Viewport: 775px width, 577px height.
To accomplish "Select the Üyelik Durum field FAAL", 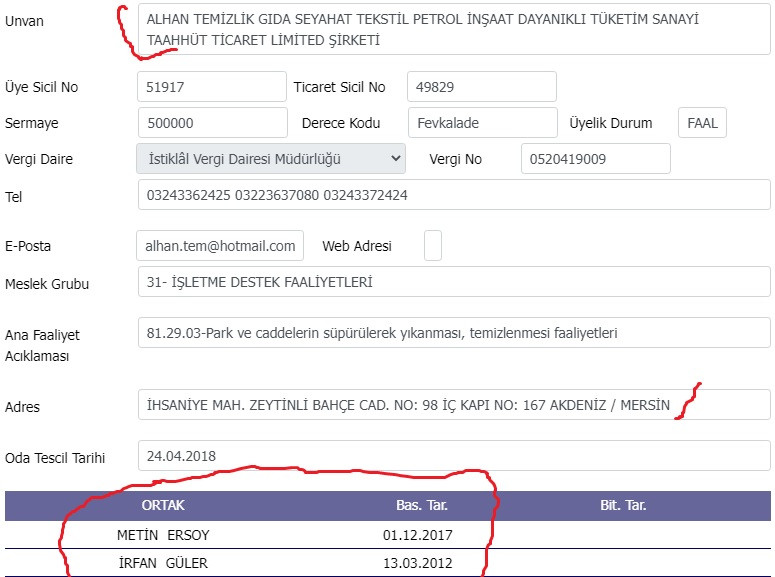I will 702,123.
